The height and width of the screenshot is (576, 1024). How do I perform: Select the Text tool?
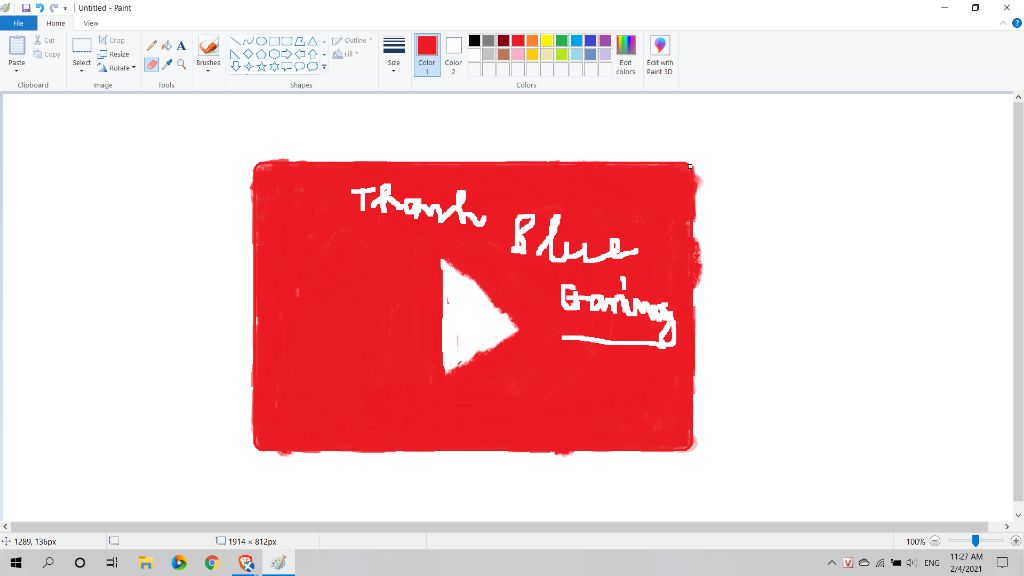182,46
